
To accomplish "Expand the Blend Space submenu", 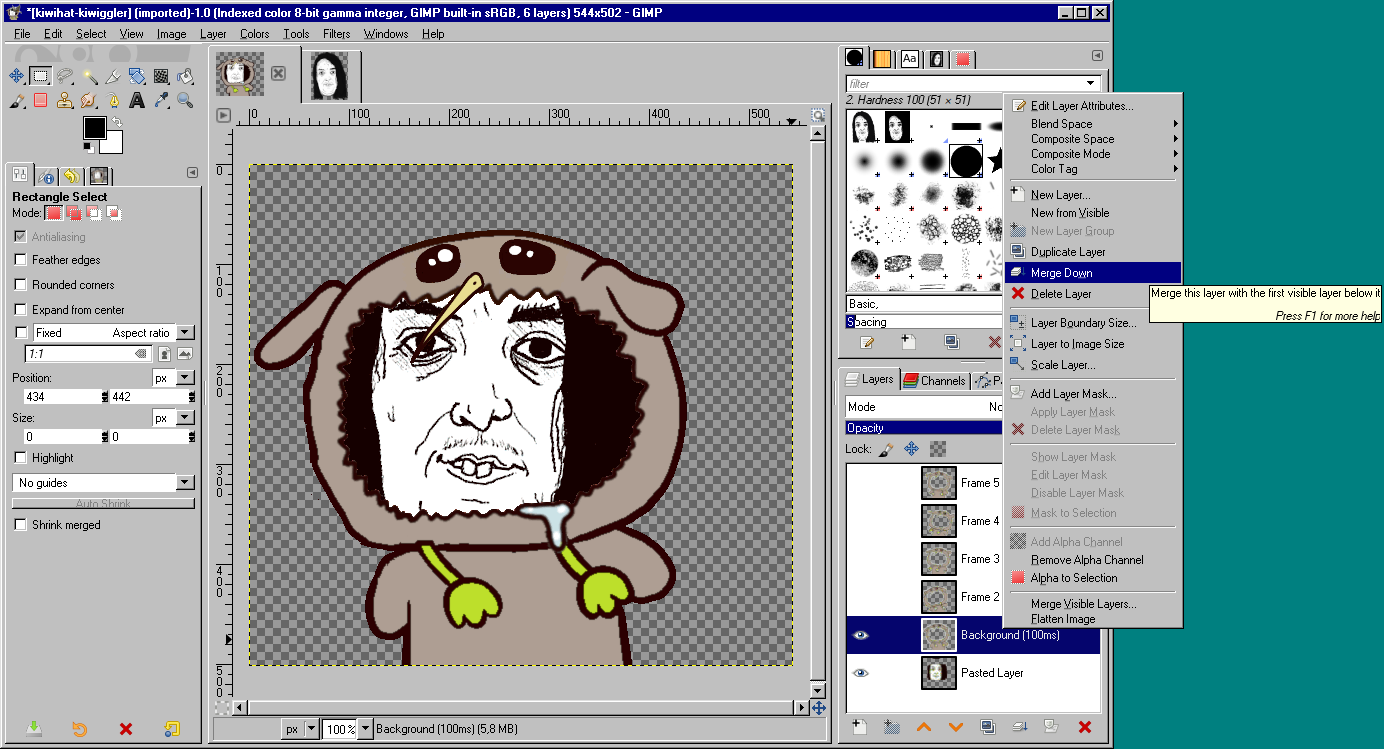I will coord(1093,124).
